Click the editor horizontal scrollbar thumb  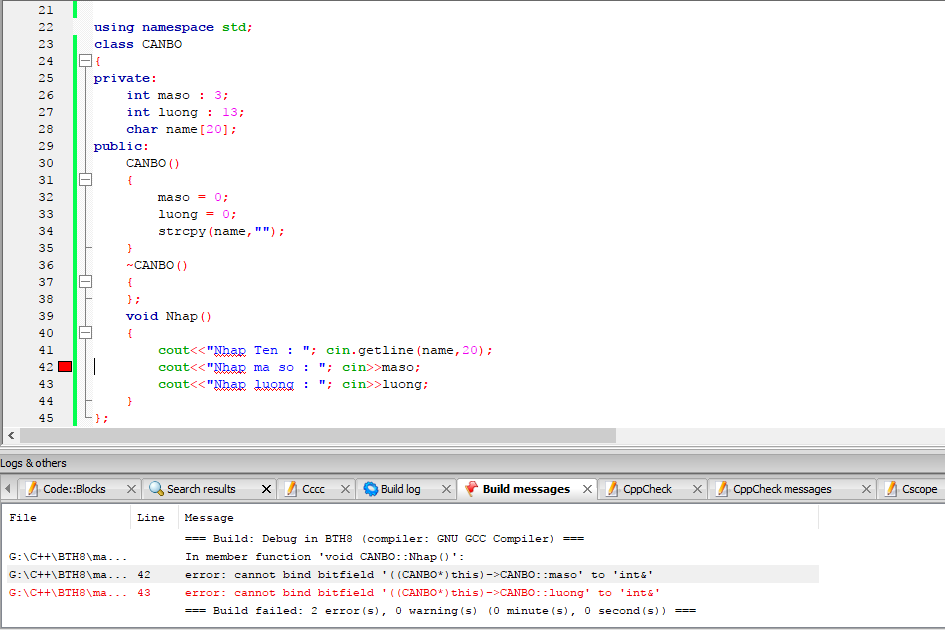point(317,436)
